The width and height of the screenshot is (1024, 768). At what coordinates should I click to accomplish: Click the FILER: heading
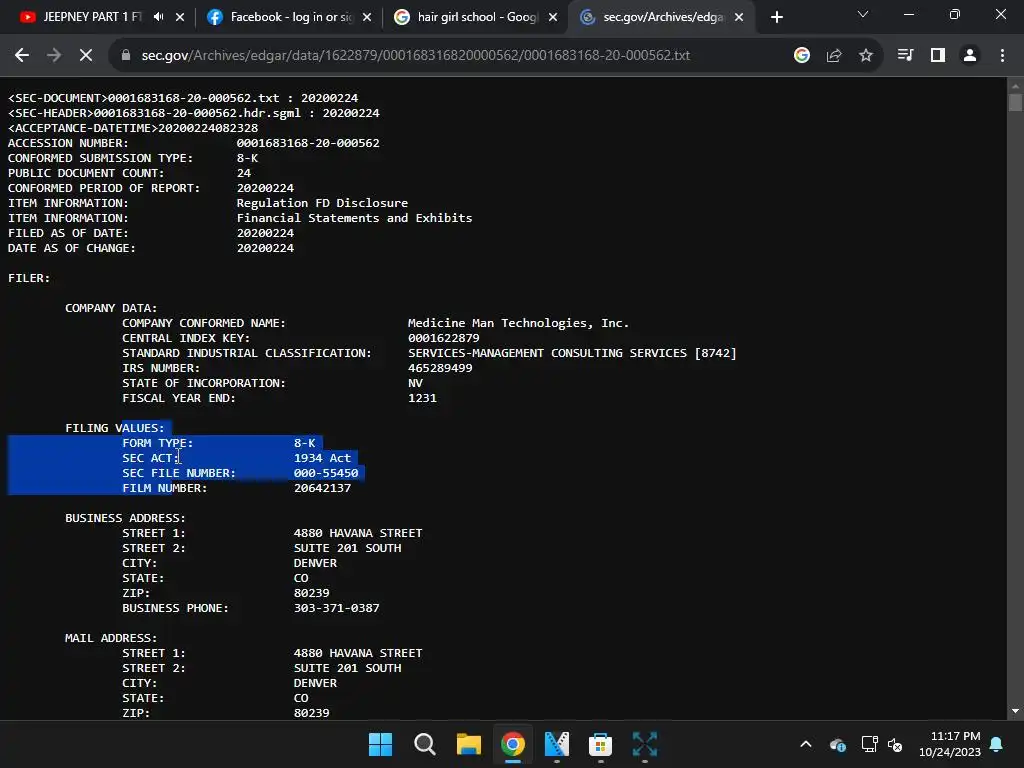tap(29, 278)
